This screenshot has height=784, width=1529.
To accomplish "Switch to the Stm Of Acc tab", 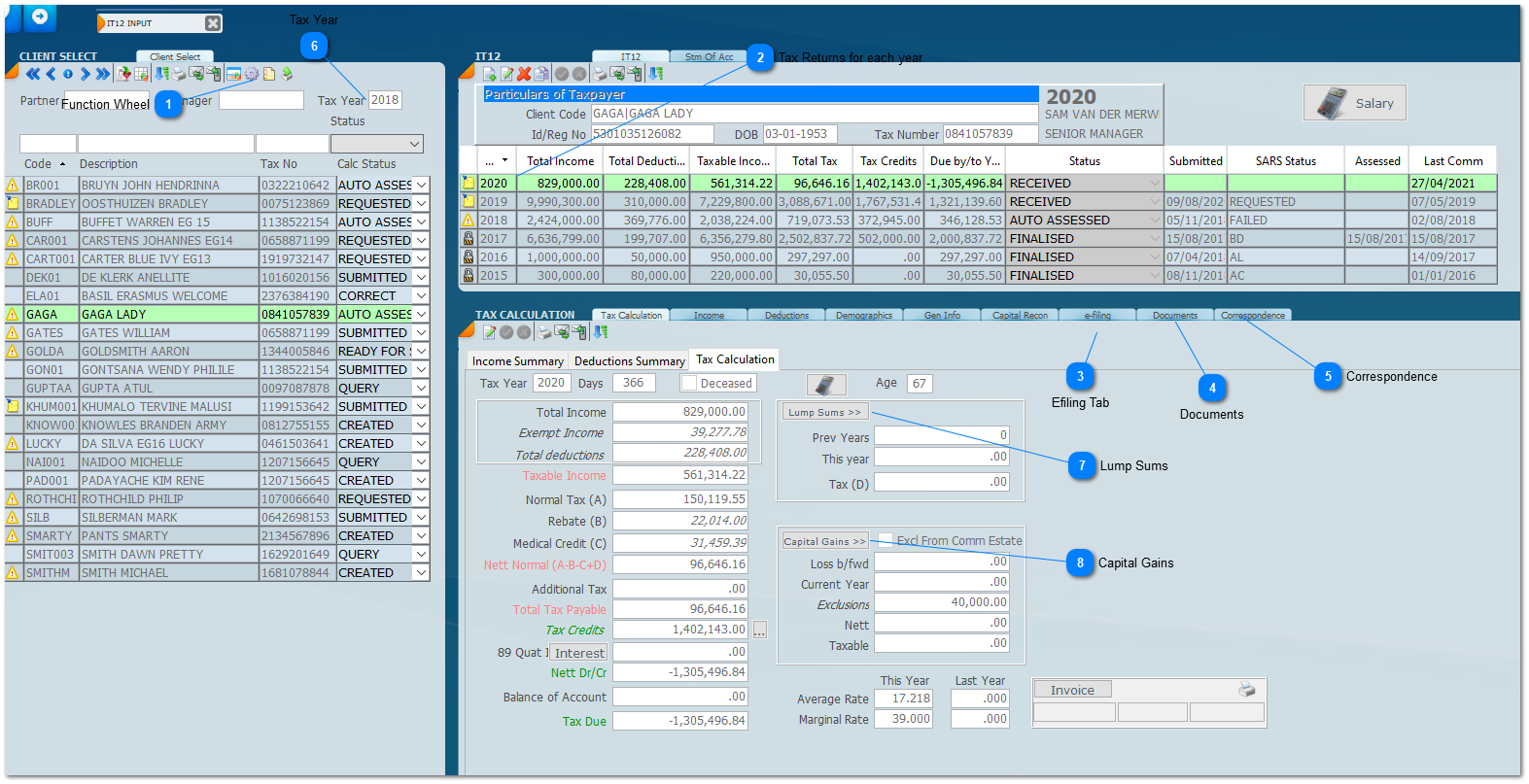I will tap(709, 57).
